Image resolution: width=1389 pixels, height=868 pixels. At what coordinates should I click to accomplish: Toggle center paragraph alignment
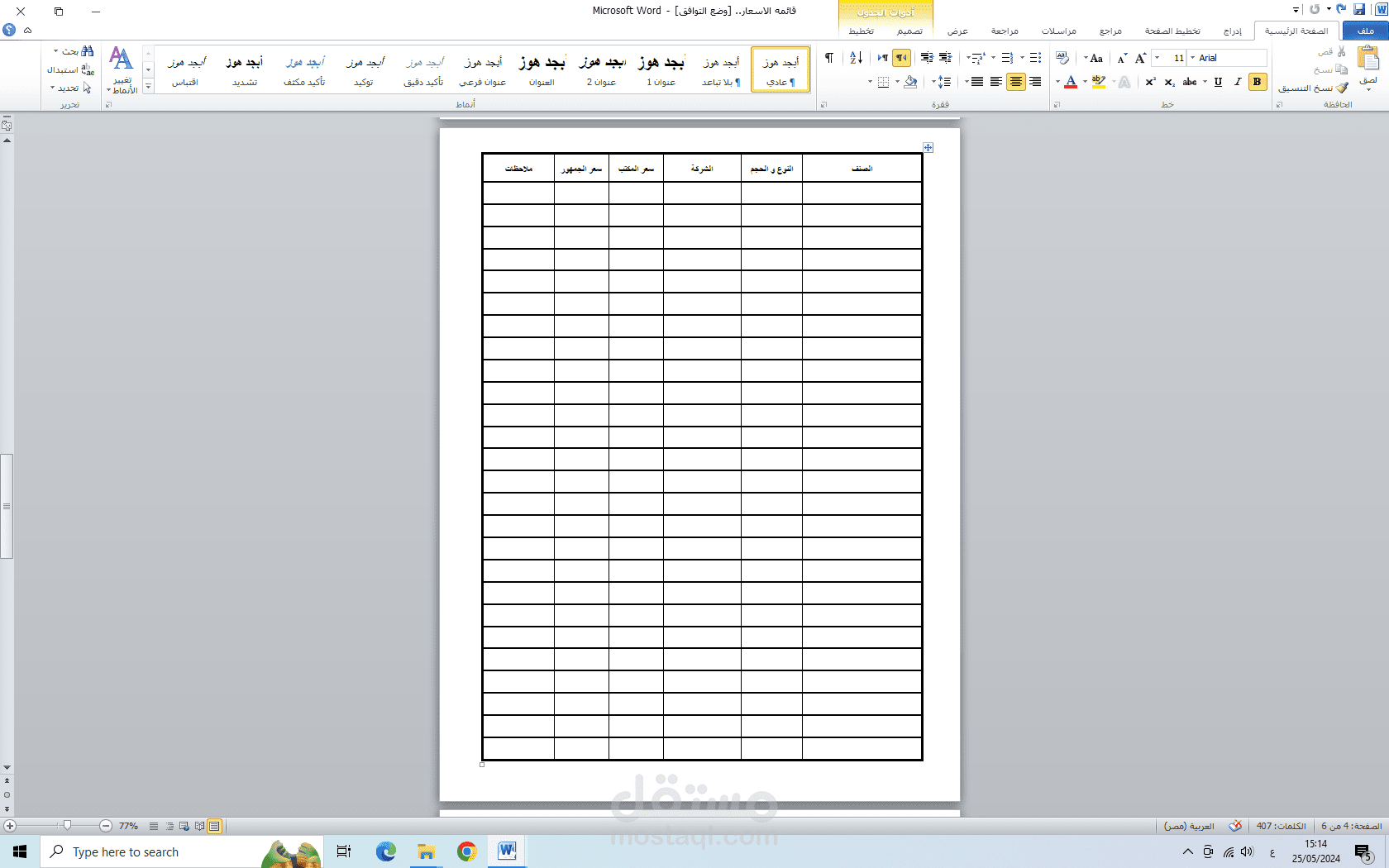(1015, 82)
